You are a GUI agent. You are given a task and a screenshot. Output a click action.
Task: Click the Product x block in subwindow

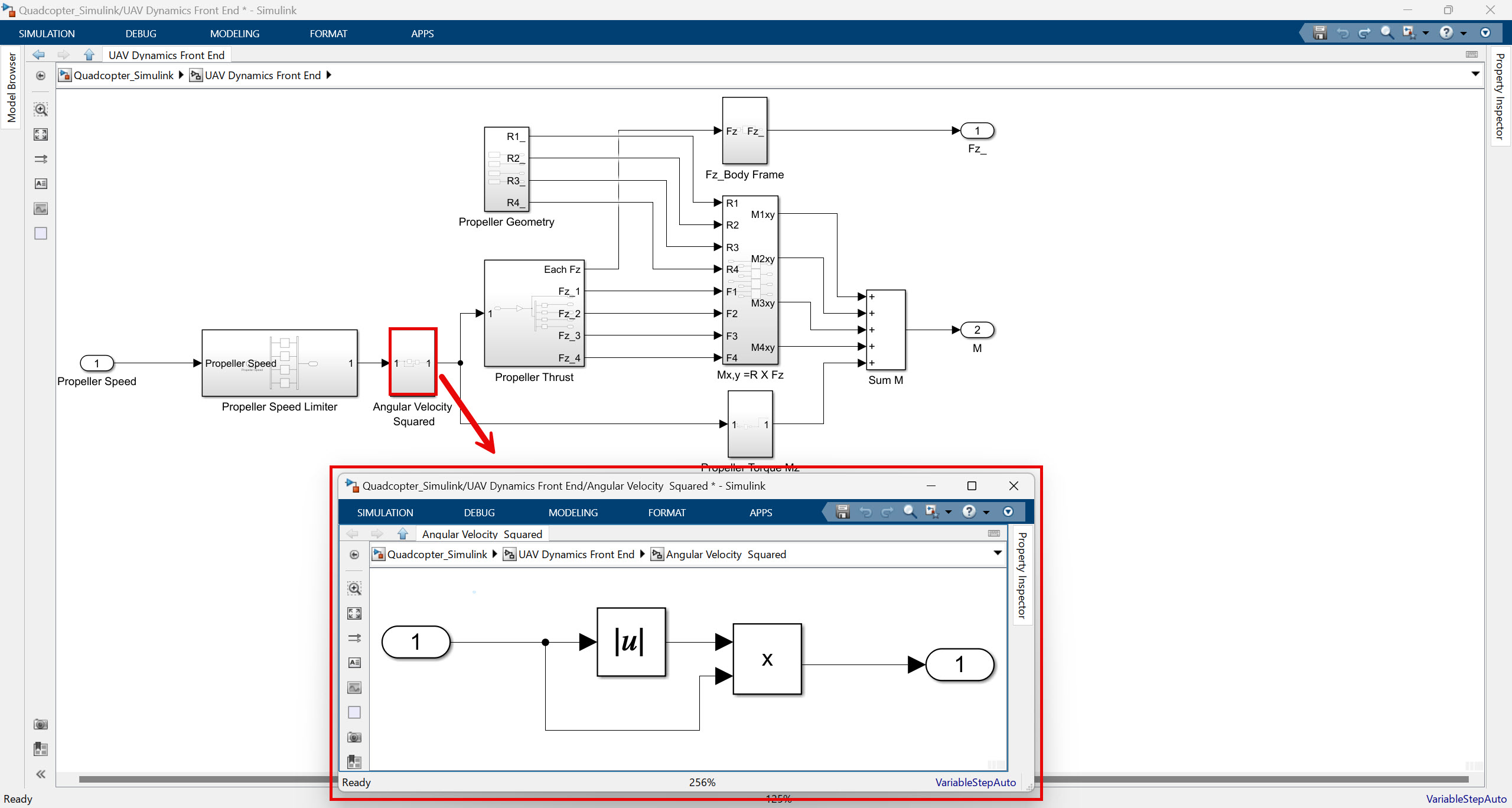tap(767, 659)
